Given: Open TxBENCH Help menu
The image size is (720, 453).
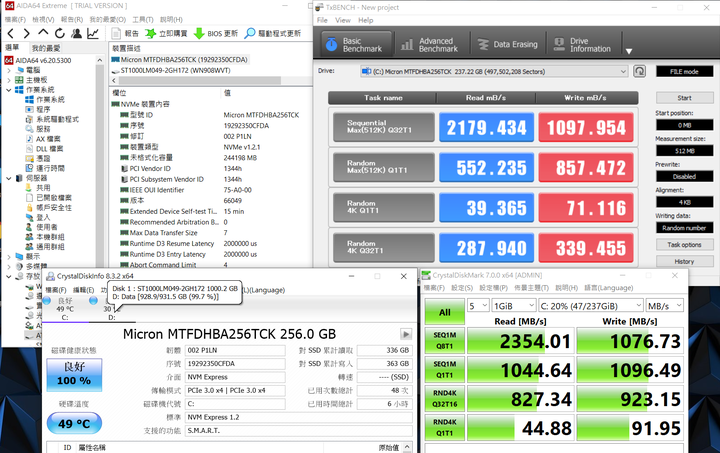Looking at the screenshot, I should [366, 20].
